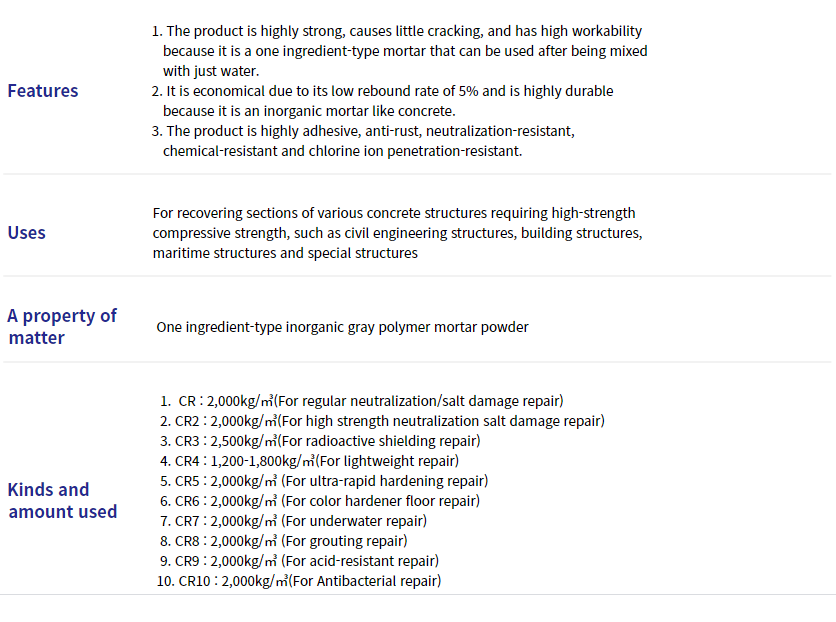Viewport: 836px width, 622px height.
Task: Select the CR7 underwater repair line
Action: [293, 521]
